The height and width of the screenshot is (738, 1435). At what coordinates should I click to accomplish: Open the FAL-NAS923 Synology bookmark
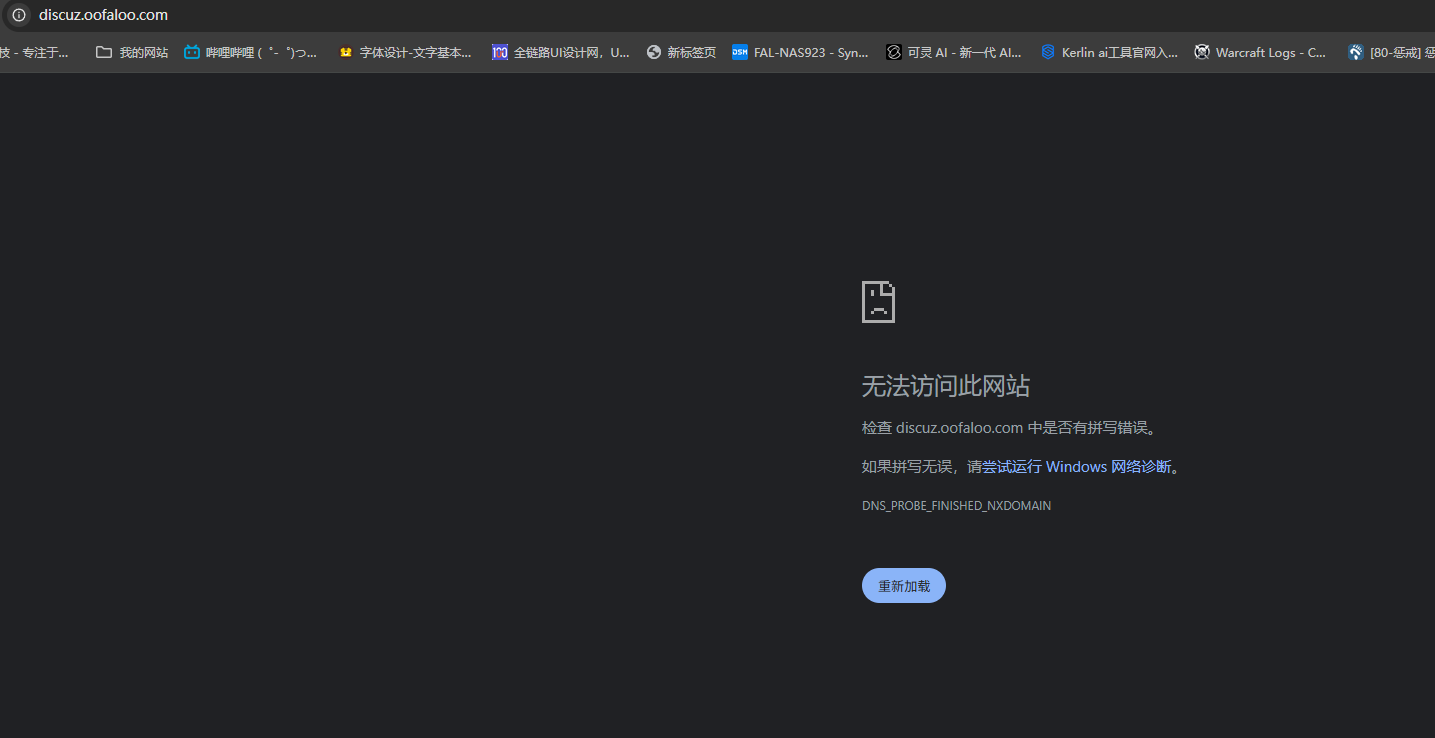pos(800,51)
